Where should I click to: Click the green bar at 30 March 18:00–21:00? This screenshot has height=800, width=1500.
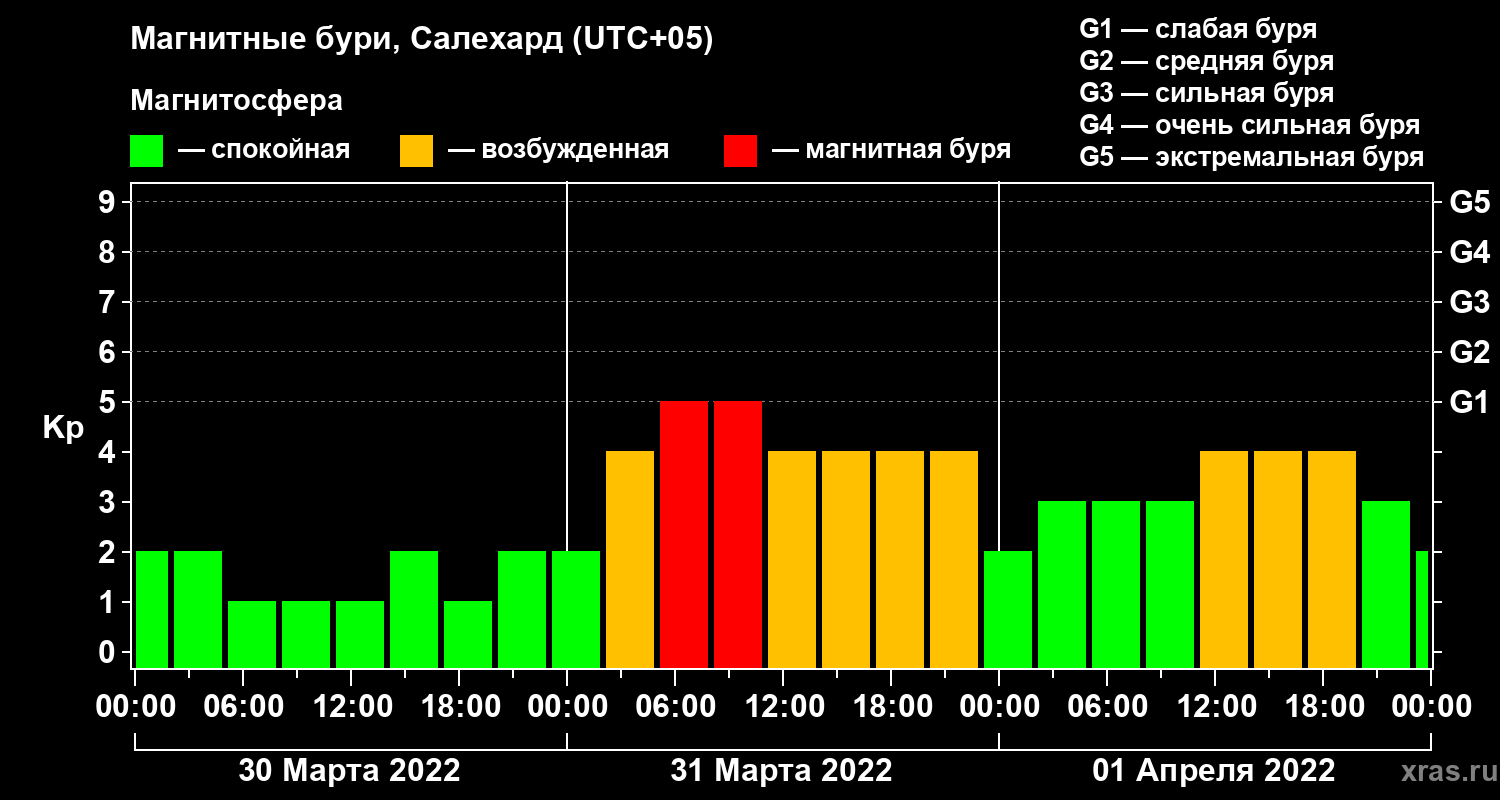pyautogui.click(x=468, y=634)
